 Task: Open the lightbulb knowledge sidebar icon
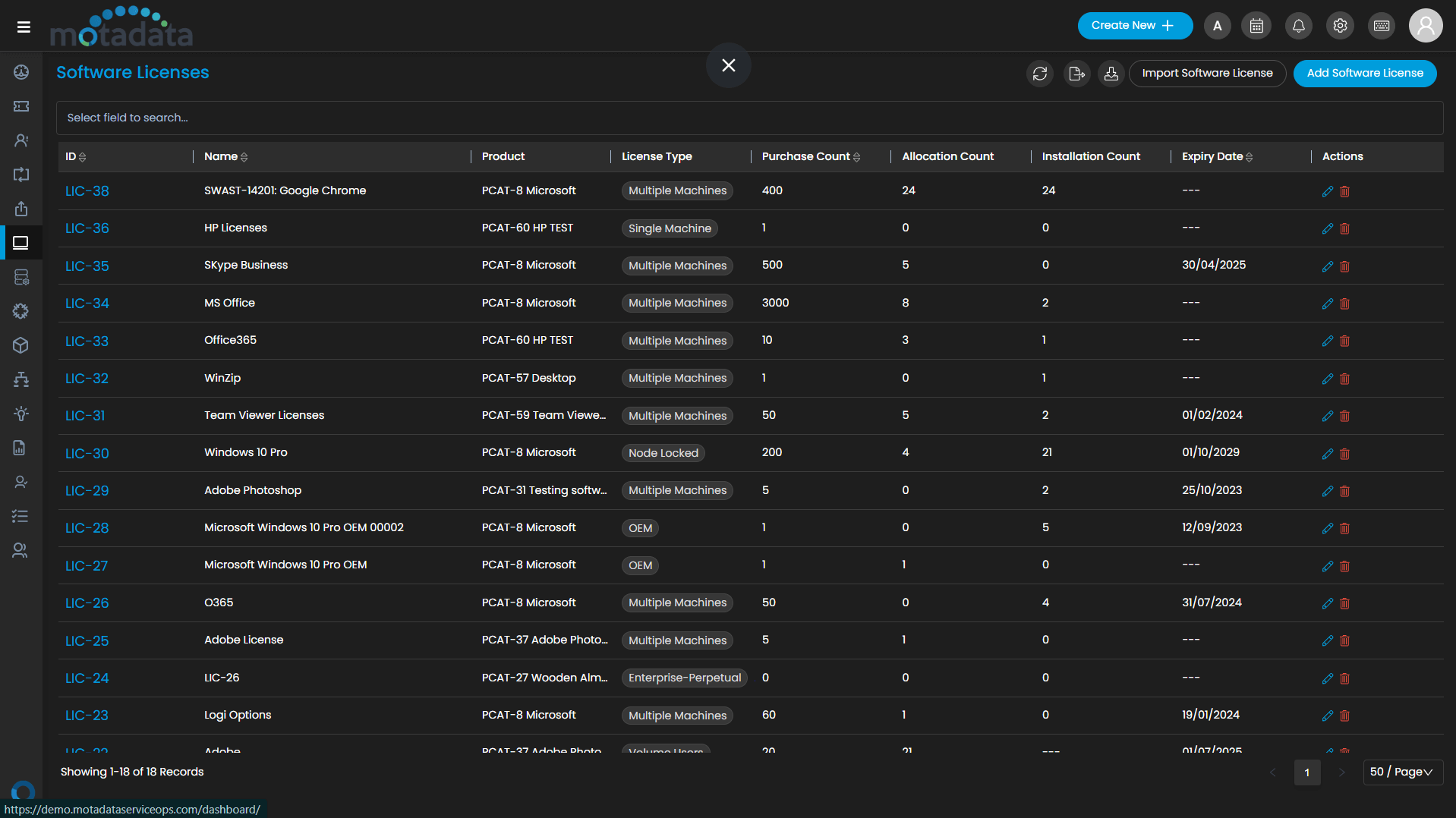point(21,414)
